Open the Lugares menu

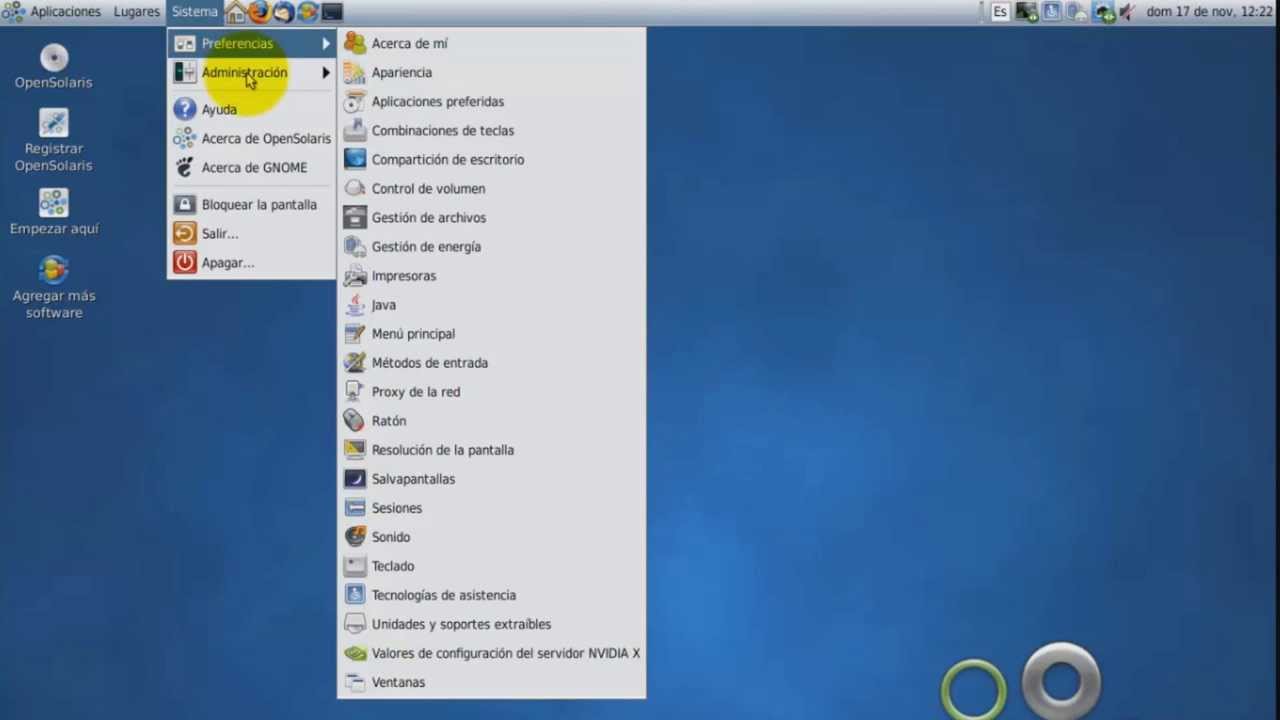tap(136, 12)
